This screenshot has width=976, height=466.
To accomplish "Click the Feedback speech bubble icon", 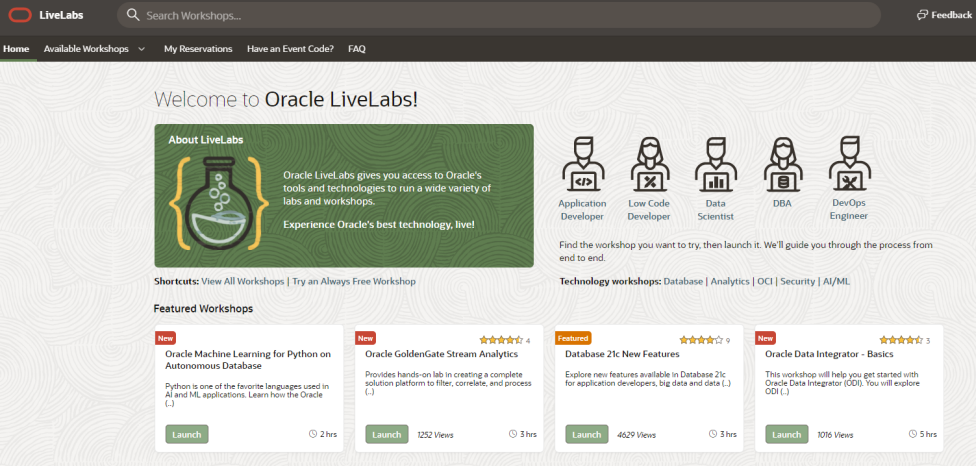I will pos(922,15).
